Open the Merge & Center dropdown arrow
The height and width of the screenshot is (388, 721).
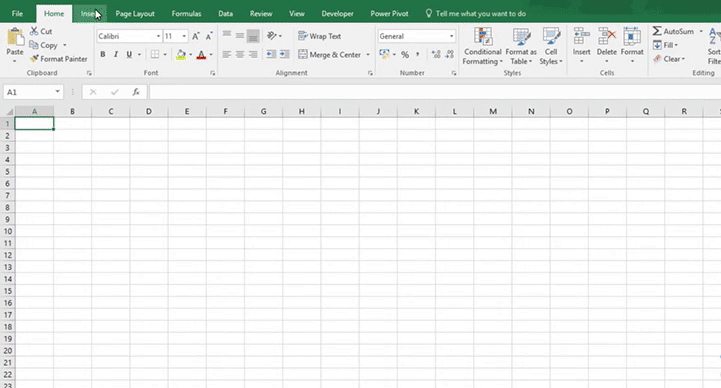[368, 55]
